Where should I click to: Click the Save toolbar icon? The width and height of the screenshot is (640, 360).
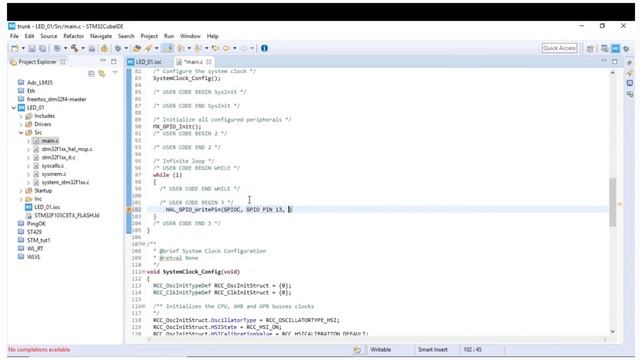[32, 48]
